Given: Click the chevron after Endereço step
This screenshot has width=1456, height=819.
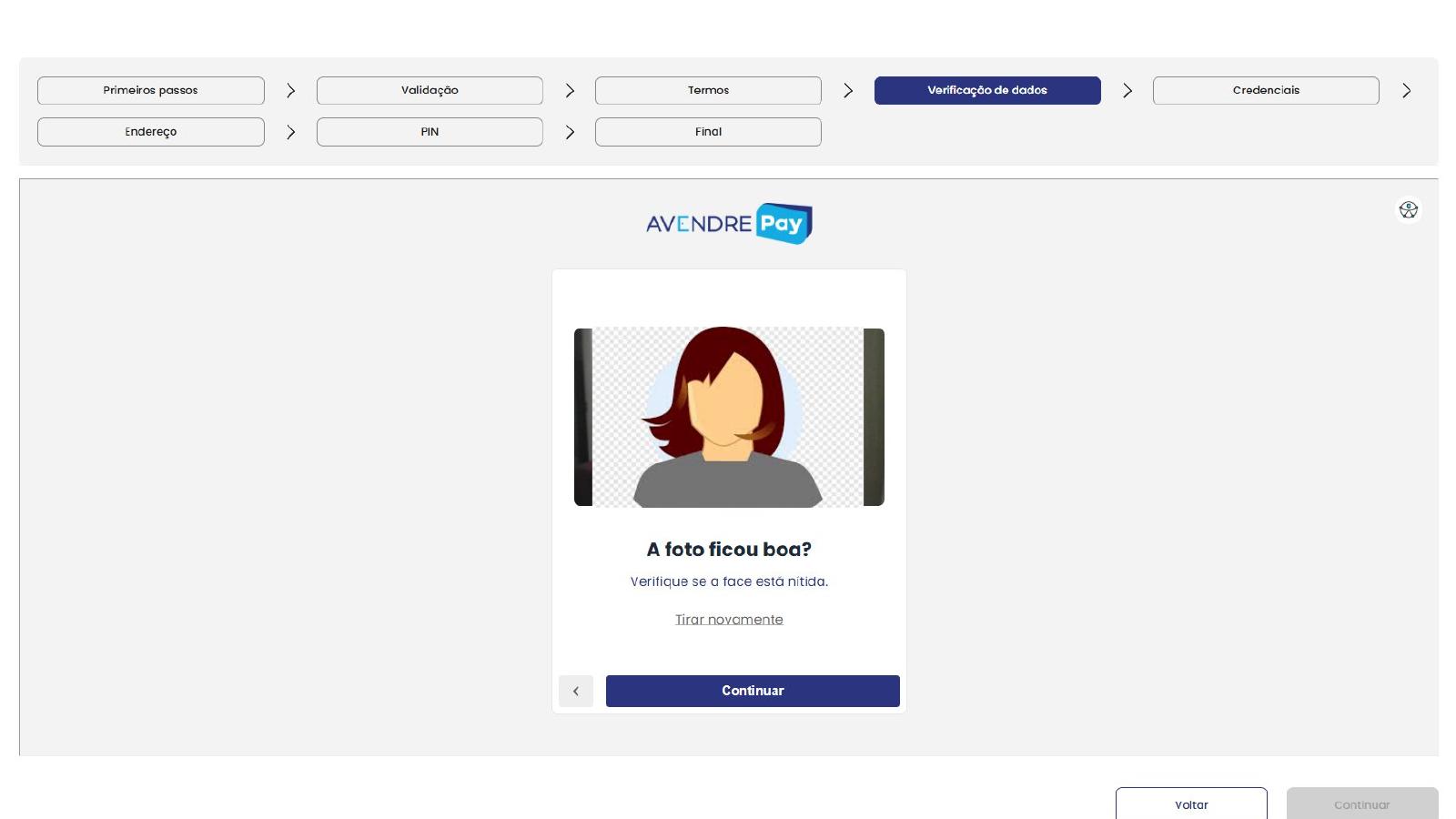Looking at the screenshot, I should pyautogui.click(x=290, y=132).
